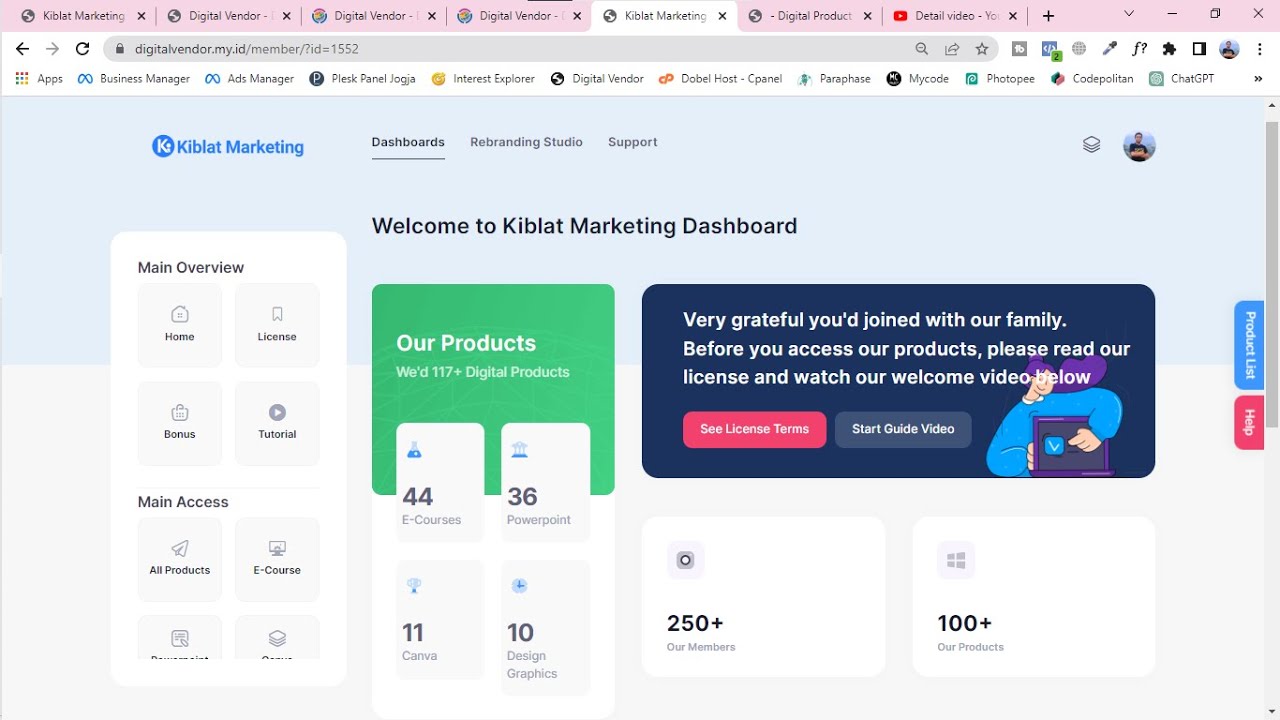The height and width of the screenshot is (720, 1280).
Task: Open the Home card in Main Overview
Action: click(x=180, y=325)
